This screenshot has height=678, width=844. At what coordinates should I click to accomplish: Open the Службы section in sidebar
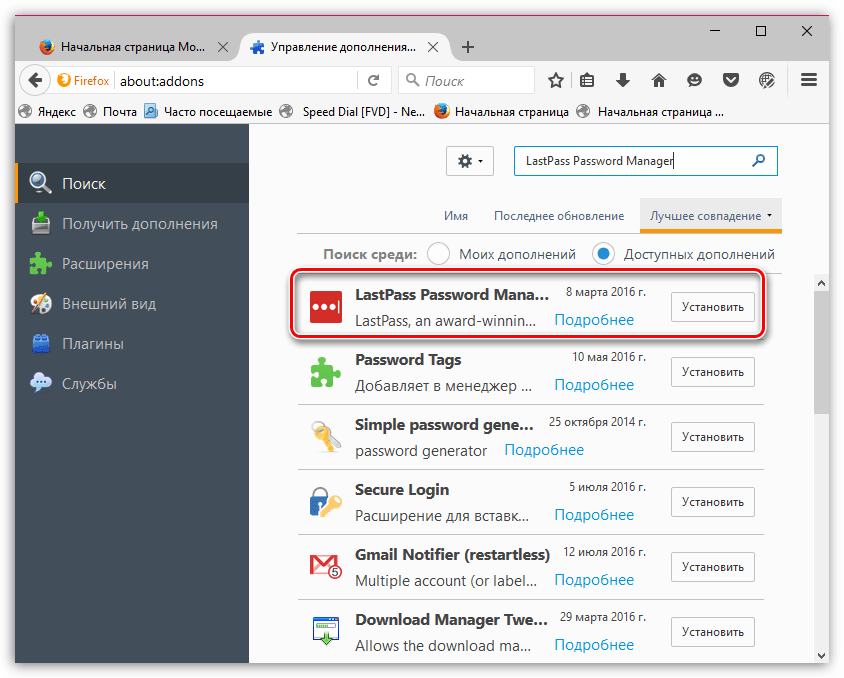[x=132, y=384]
